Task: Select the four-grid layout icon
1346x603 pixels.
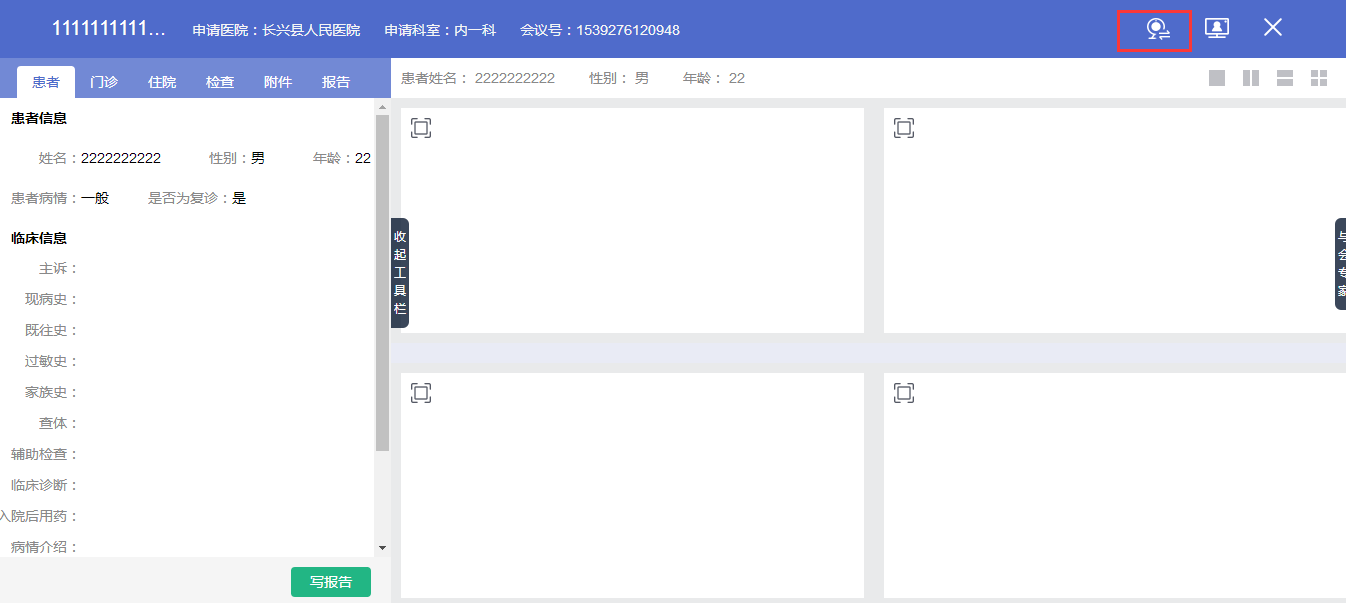Action: coord(1319,78)
